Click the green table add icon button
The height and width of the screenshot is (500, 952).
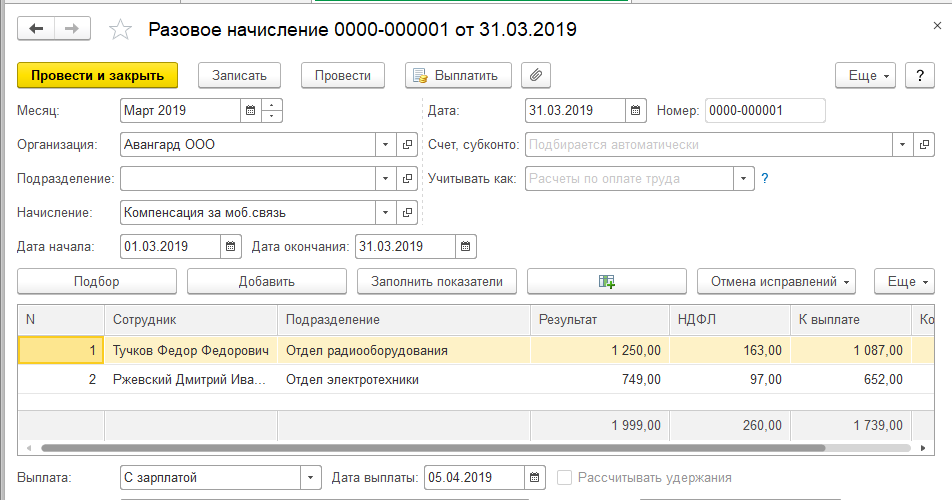point(606,282)
